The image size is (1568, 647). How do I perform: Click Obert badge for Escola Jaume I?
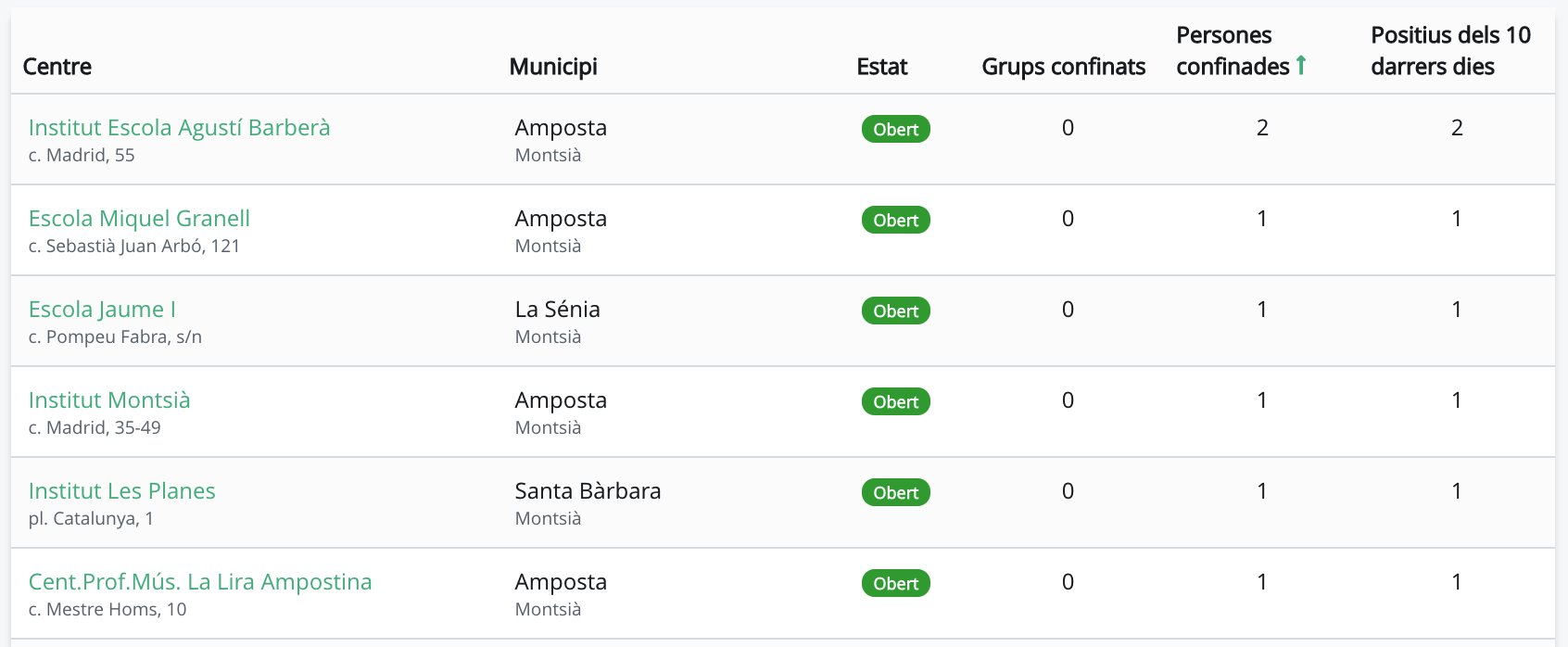click(896, 311)
